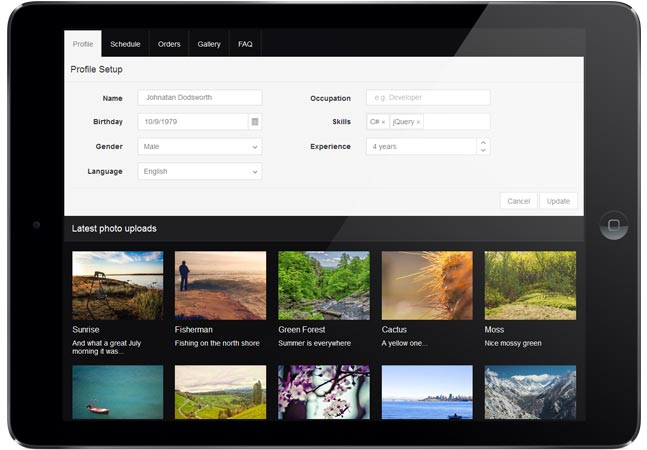The width and height of the screenshot is (647, 450).
Task: Remove the C# skill tag
Action: (383, 122)
